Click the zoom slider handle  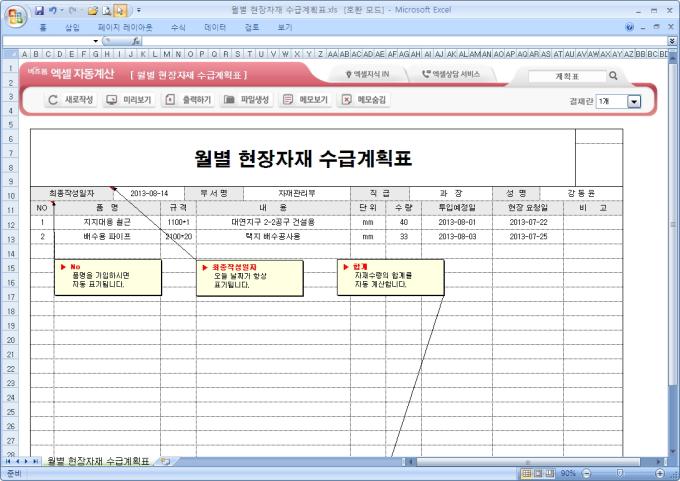coord(620,473)
